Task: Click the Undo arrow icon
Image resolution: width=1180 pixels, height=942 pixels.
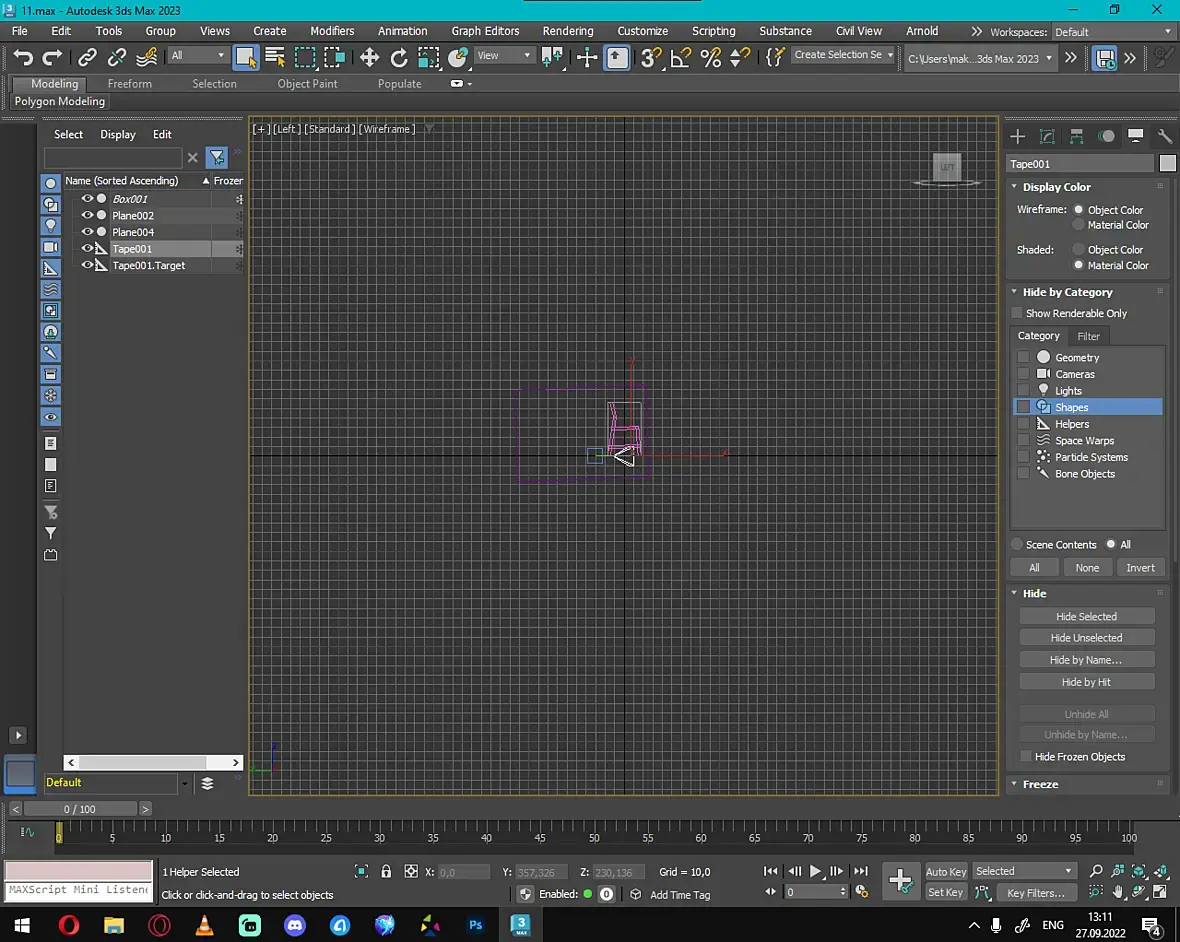Action: click(x=23, y=57)
